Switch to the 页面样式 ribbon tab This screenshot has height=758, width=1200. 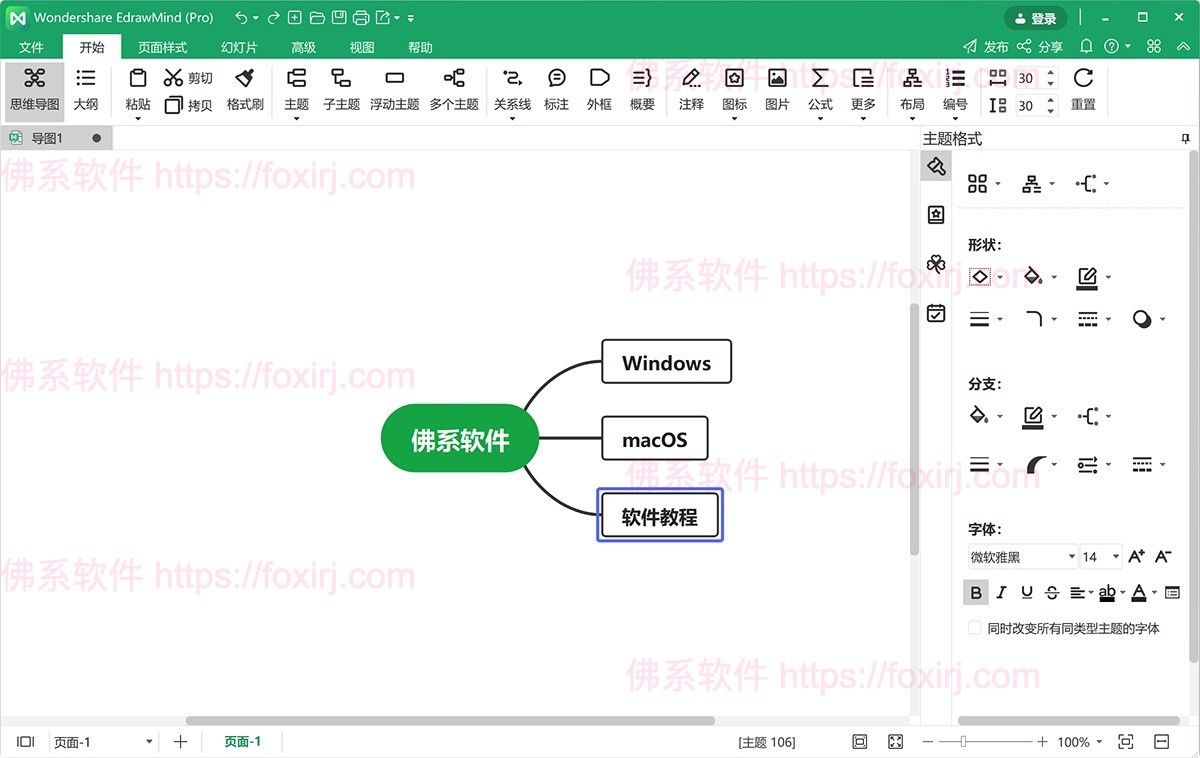pos(163,46)
